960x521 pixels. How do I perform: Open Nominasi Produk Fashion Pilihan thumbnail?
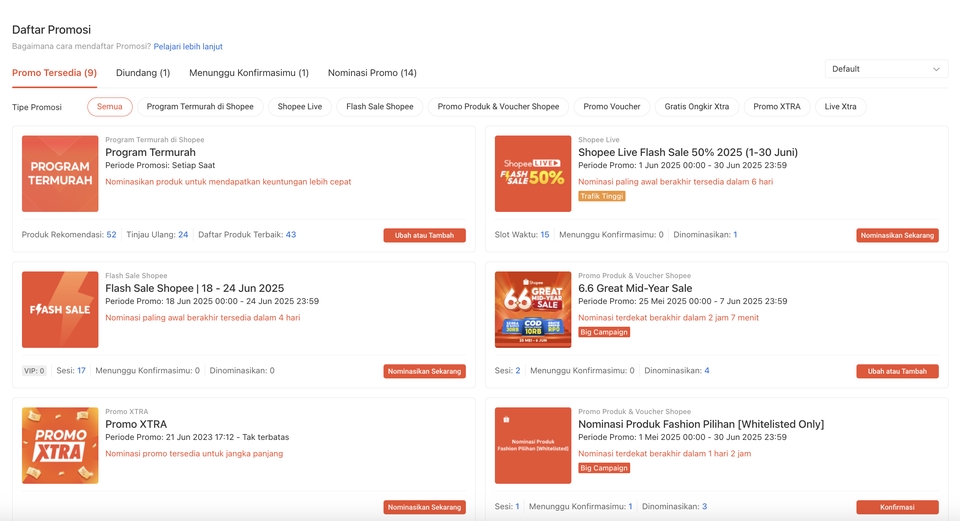[x=533, y=446]
